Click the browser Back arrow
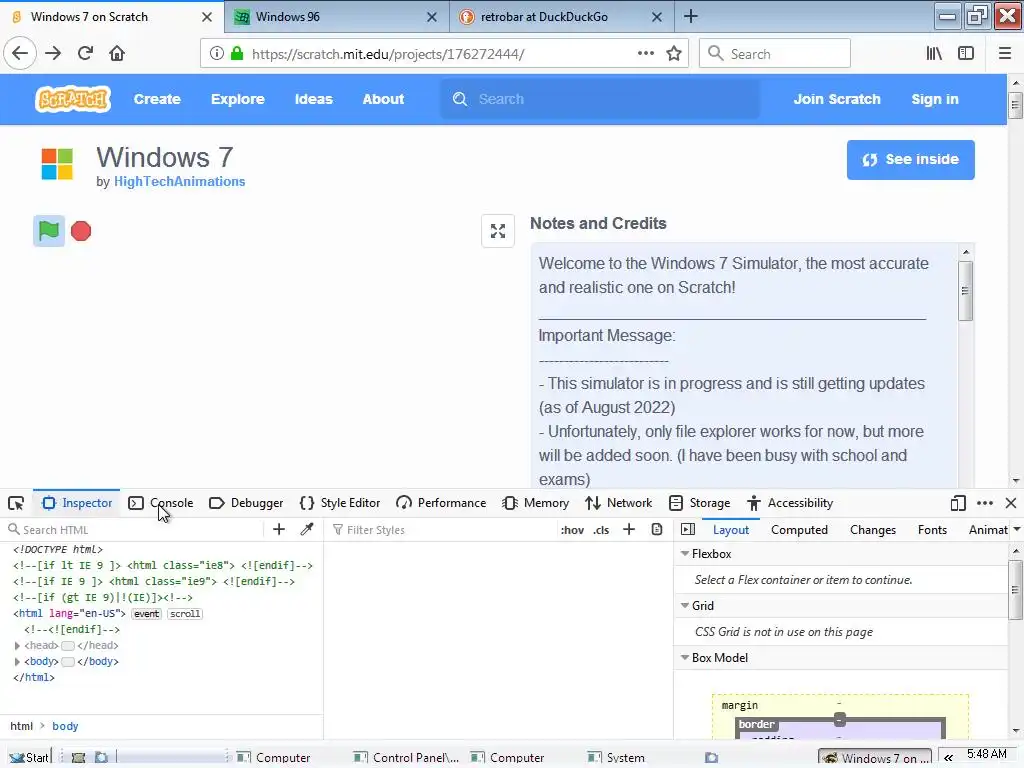The image size is (1024, 768). tap(20, 54)
